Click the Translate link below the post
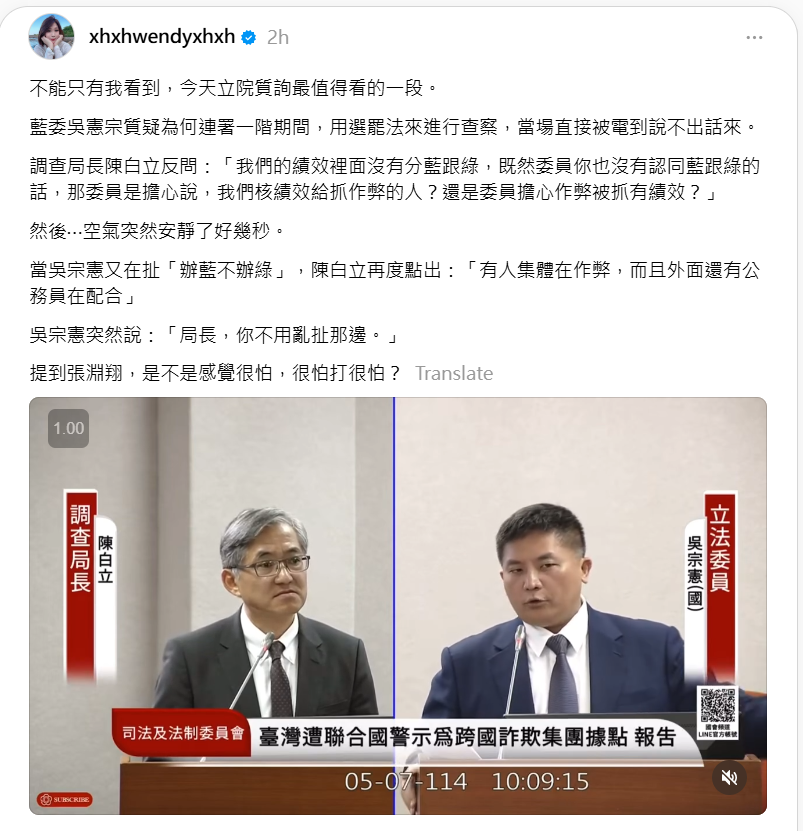Viewport: 803px width, 831px height. pos(454,373)
